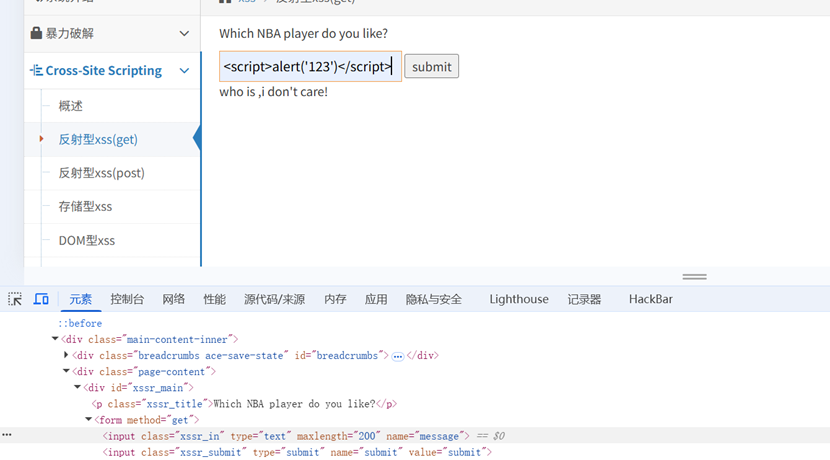Click the three-dots gutter icon on the selected row

pyautogui.click(x=7, y=435)
